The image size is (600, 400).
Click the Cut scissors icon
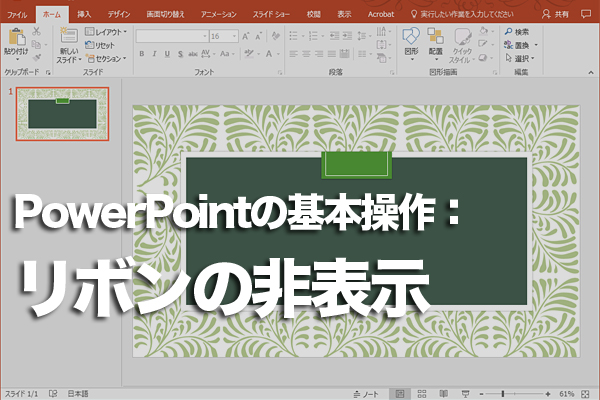(37, 31)
